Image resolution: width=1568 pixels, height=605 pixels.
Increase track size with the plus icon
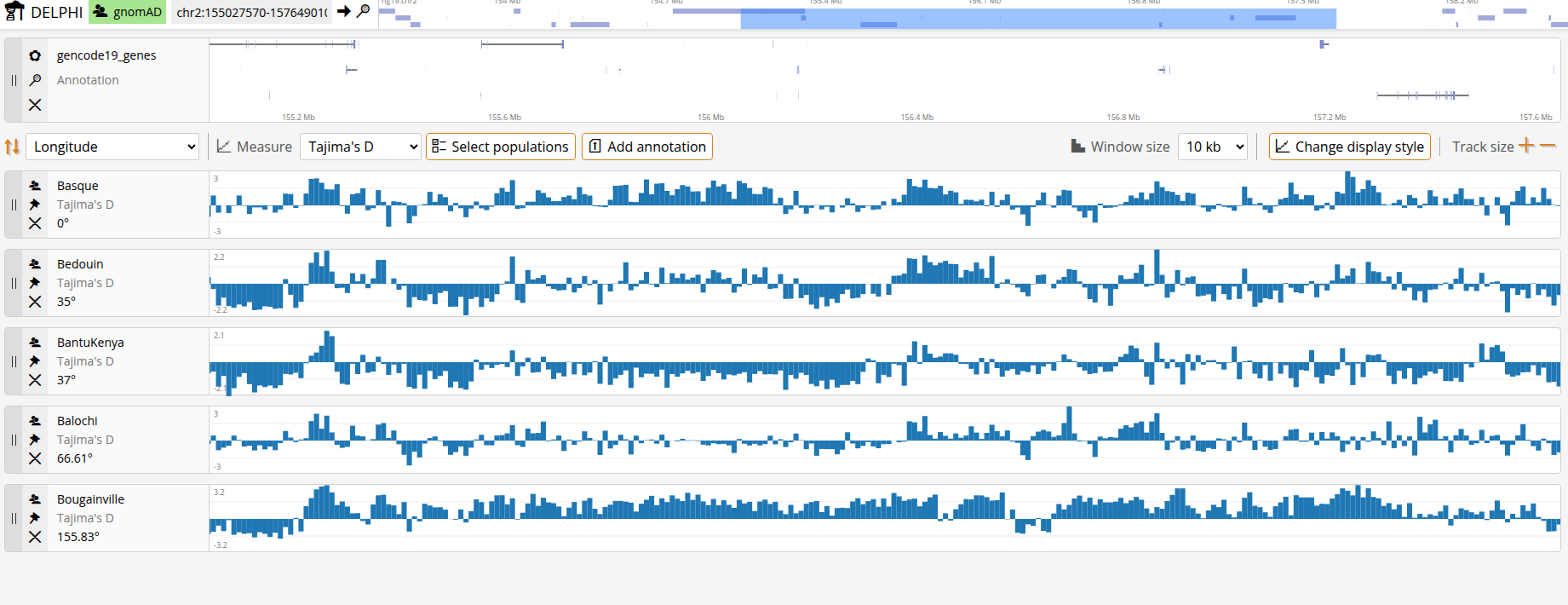click(x=1526, y=146)
